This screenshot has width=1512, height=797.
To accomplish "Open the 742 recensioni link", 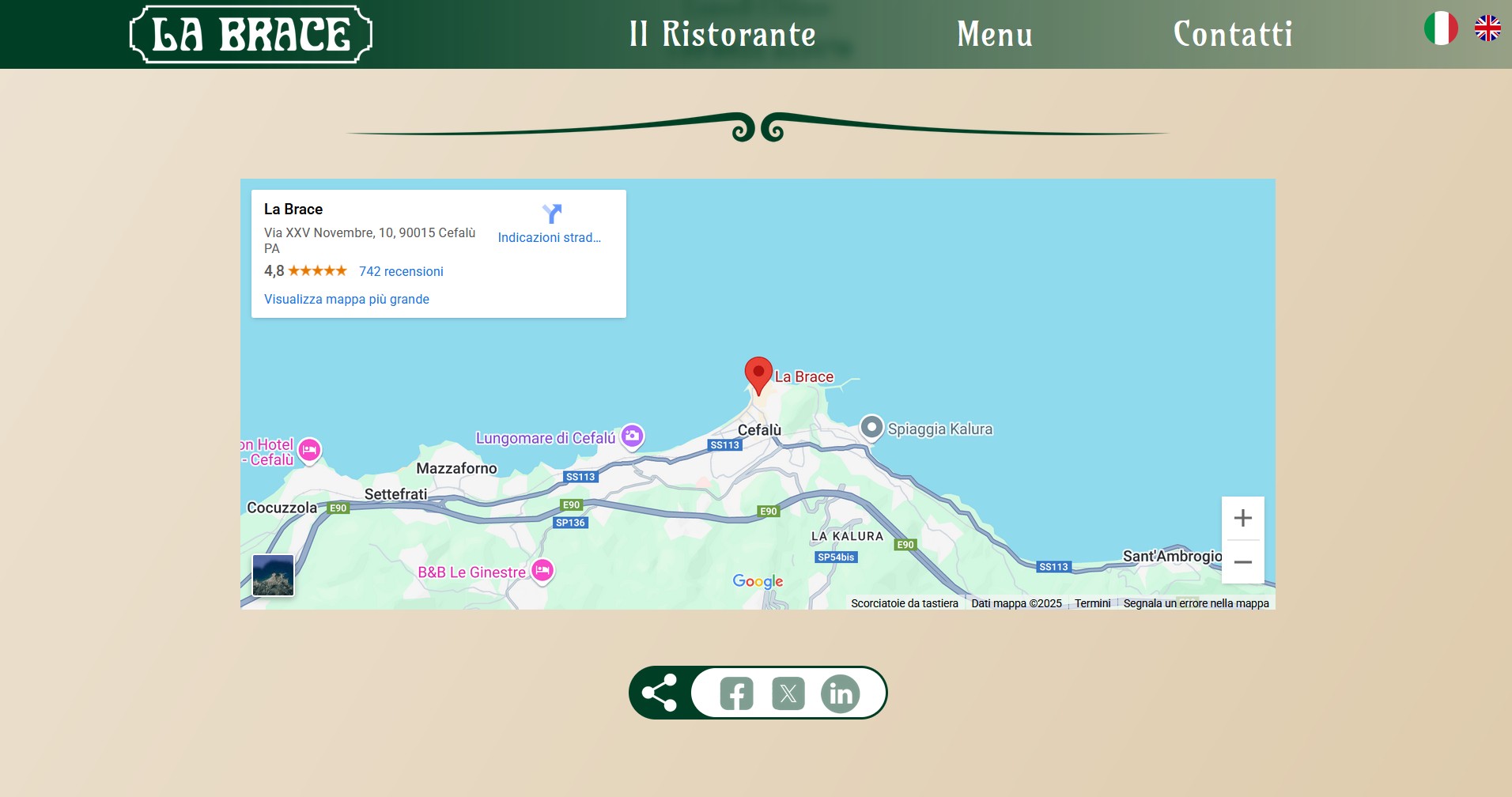I will pyautogui.click(x=401, y=271).
